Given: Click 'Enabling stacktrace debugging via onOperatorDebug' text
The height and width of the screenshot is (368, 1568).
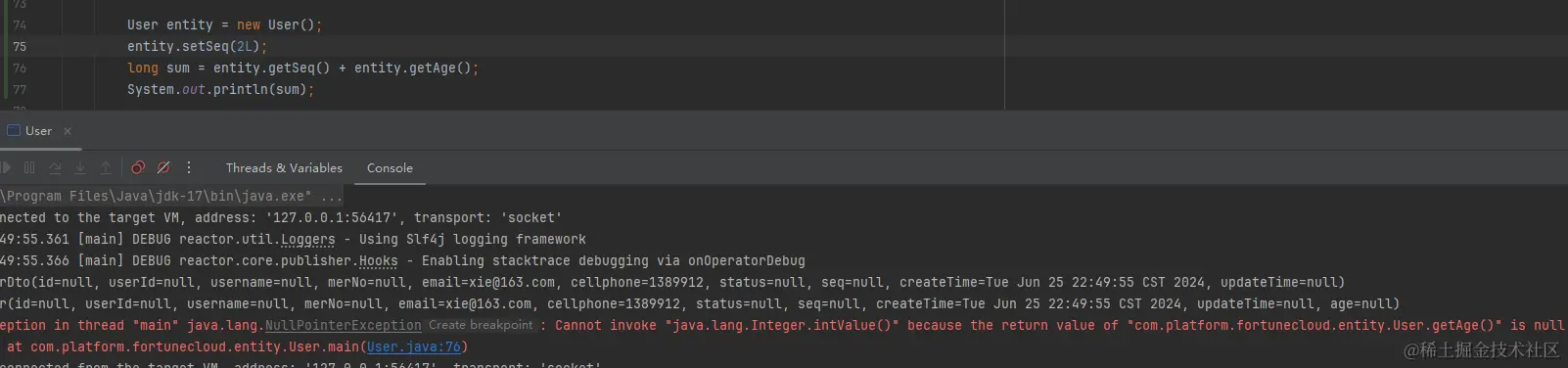Looking at the screenshot, I should 614,261.
